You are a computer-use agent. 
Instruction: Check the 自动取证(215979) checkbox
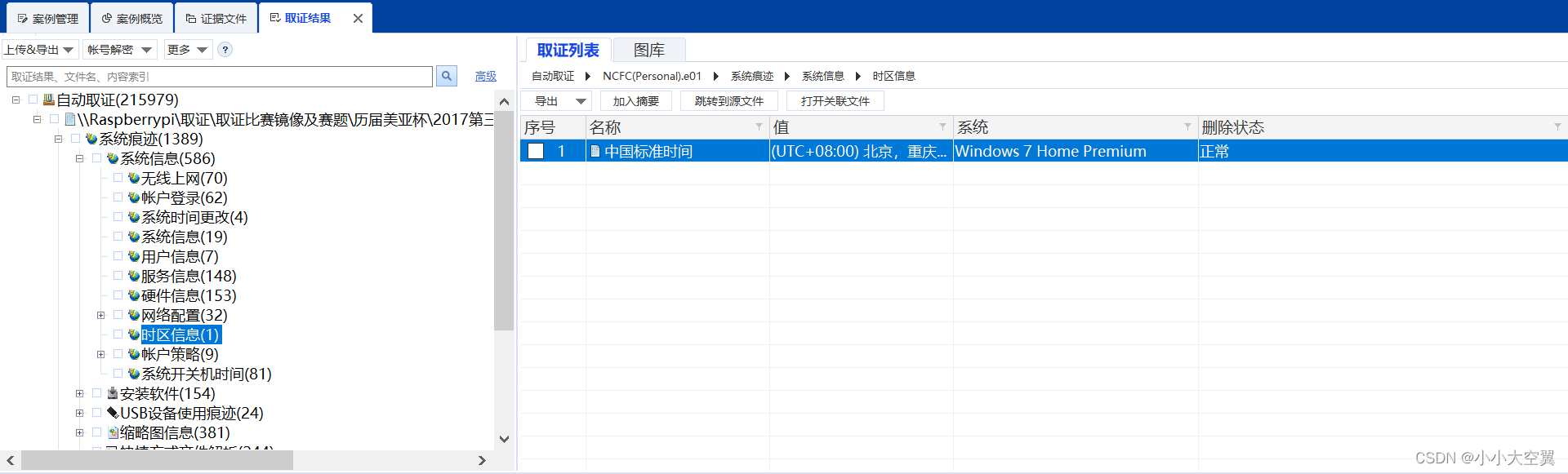[33, 100]
